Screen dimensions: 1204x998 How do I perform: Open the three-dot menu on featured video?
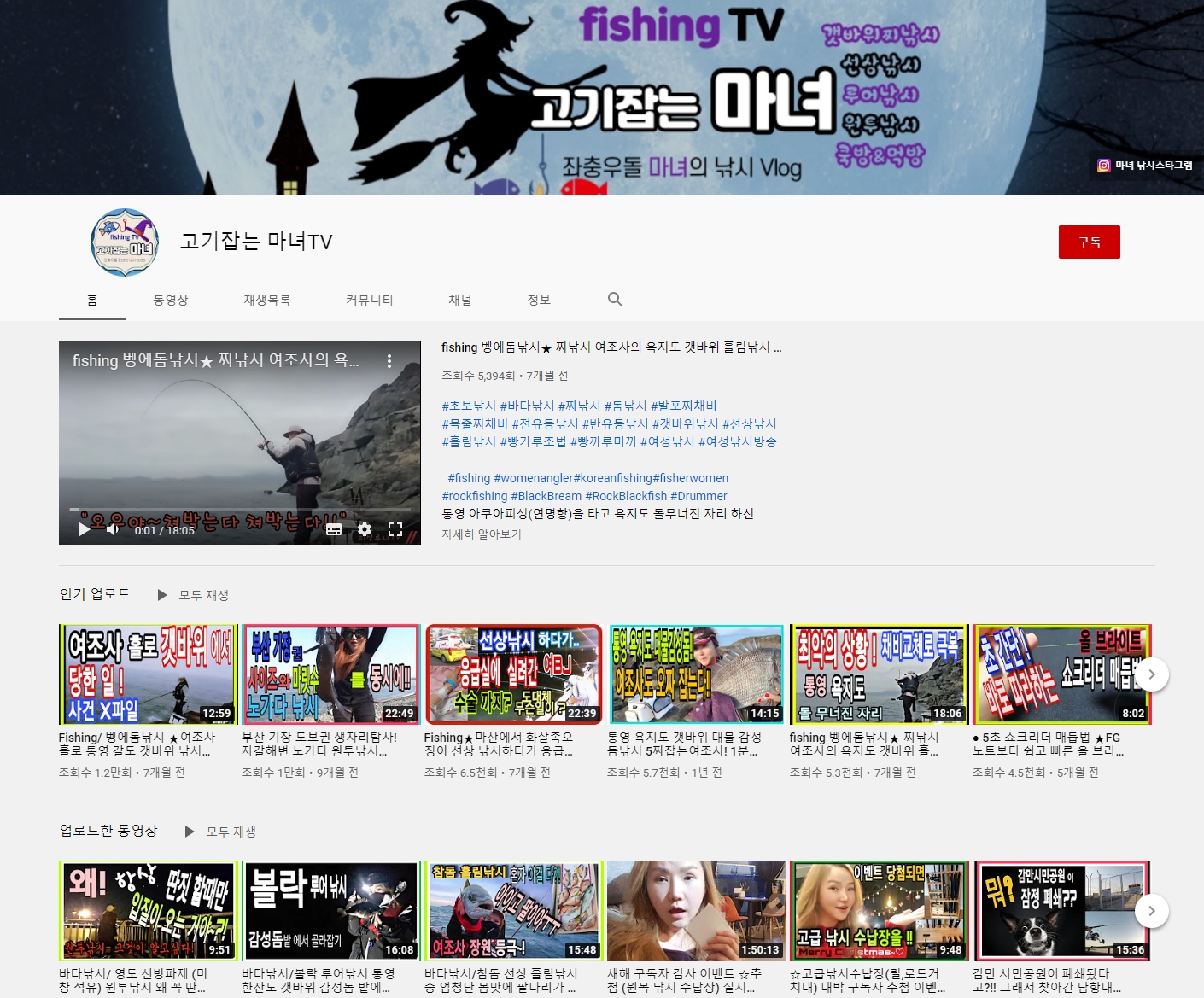(389, 361)
